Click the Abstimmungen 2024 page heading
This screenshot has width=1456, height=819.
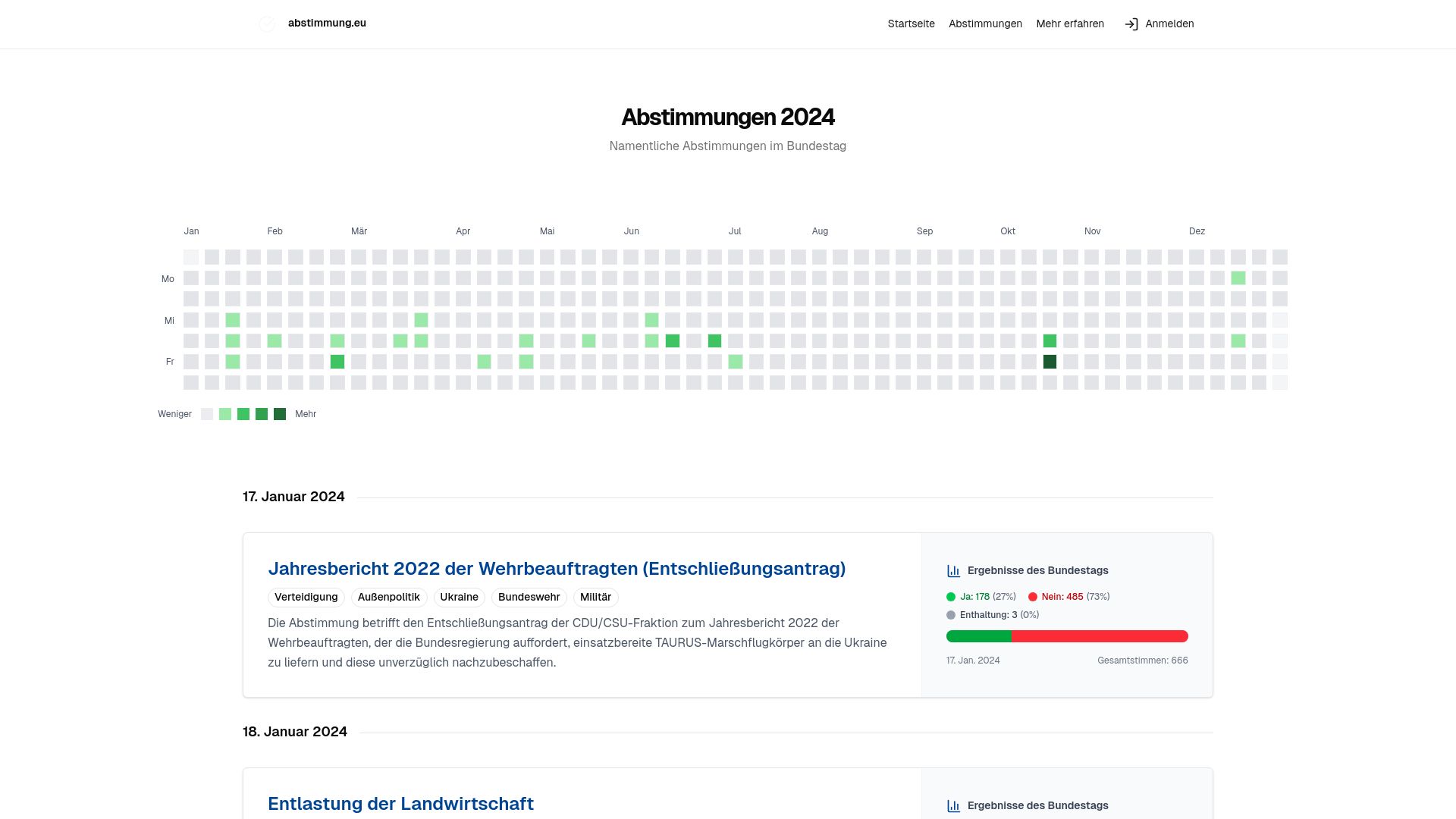coord(728,118)
